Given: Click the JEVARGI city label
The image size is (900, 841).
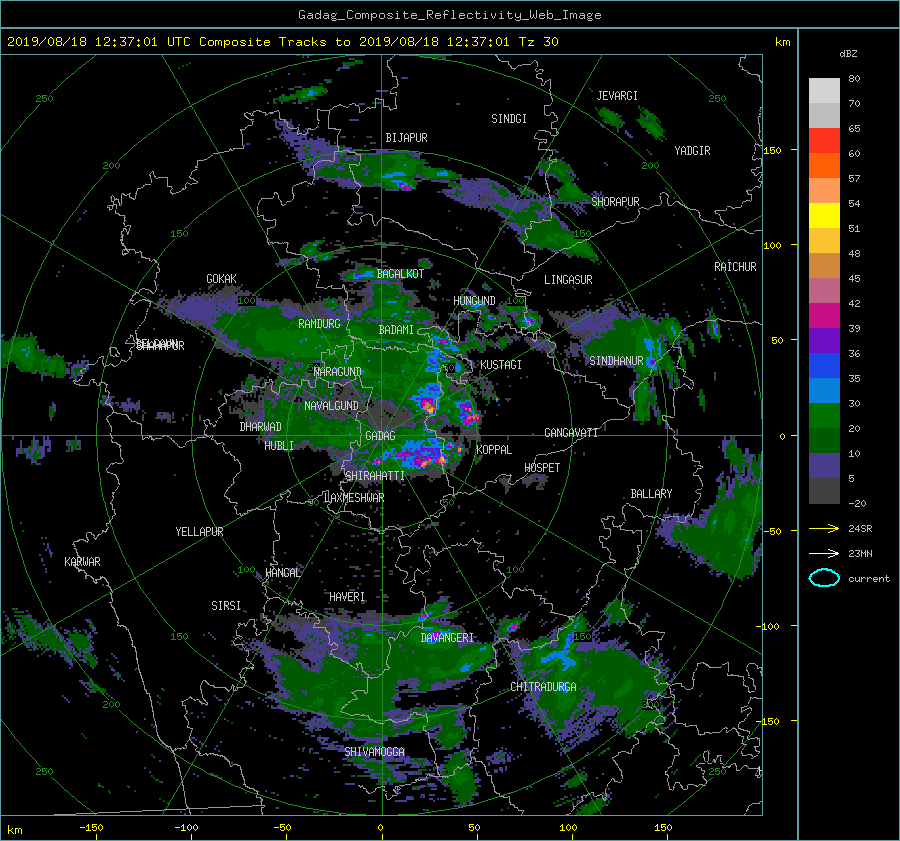Looking at the screenshot, I should [617, 96].
